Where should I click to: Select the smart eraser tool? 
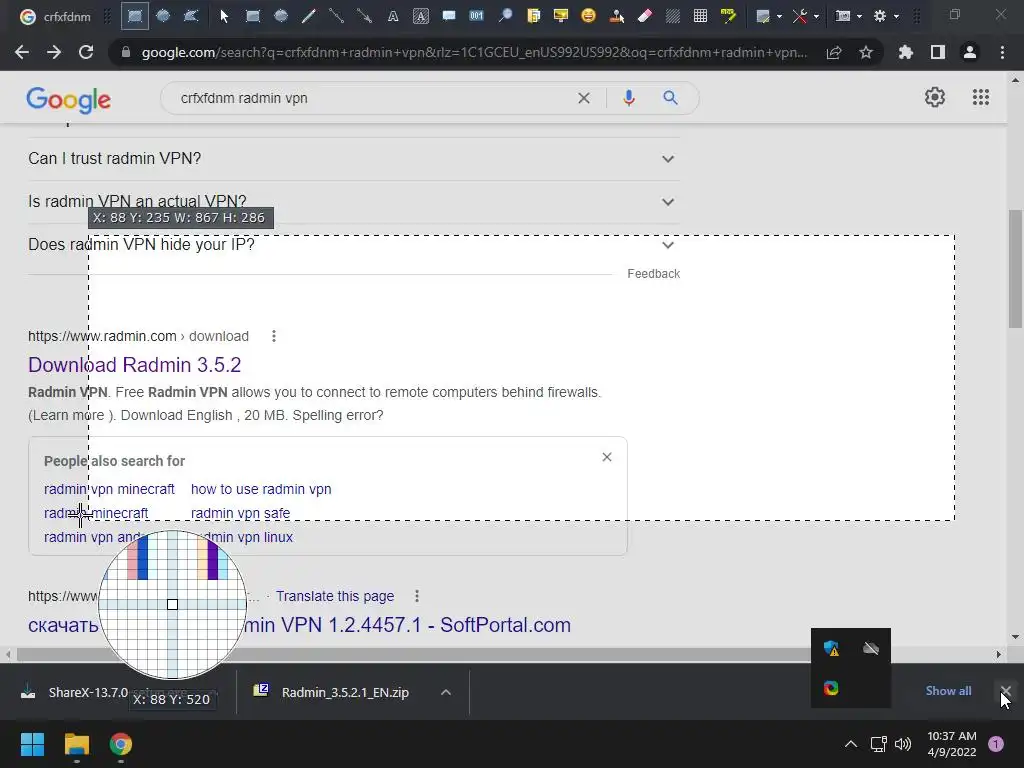click(x=645, y=16)
